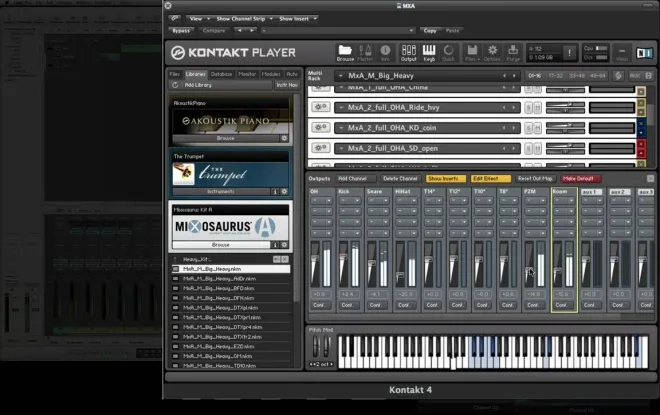Toggle the Bypass button in plugin header

point(181,31)
